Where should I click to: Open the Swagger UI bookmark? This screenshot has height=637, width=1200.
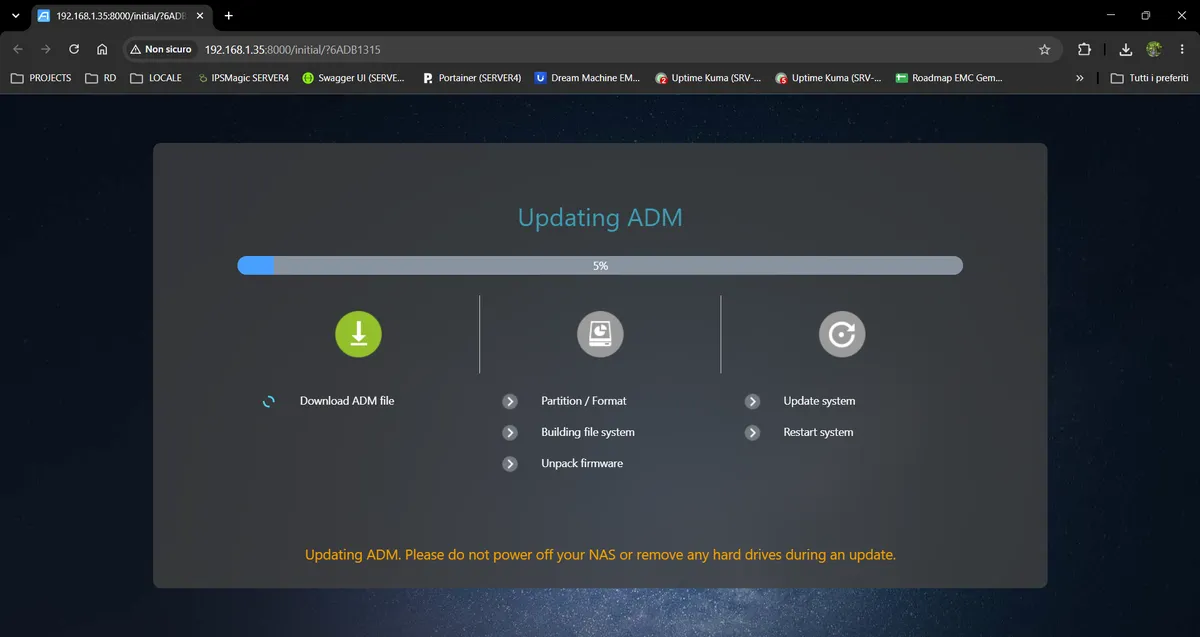[354, 78]
